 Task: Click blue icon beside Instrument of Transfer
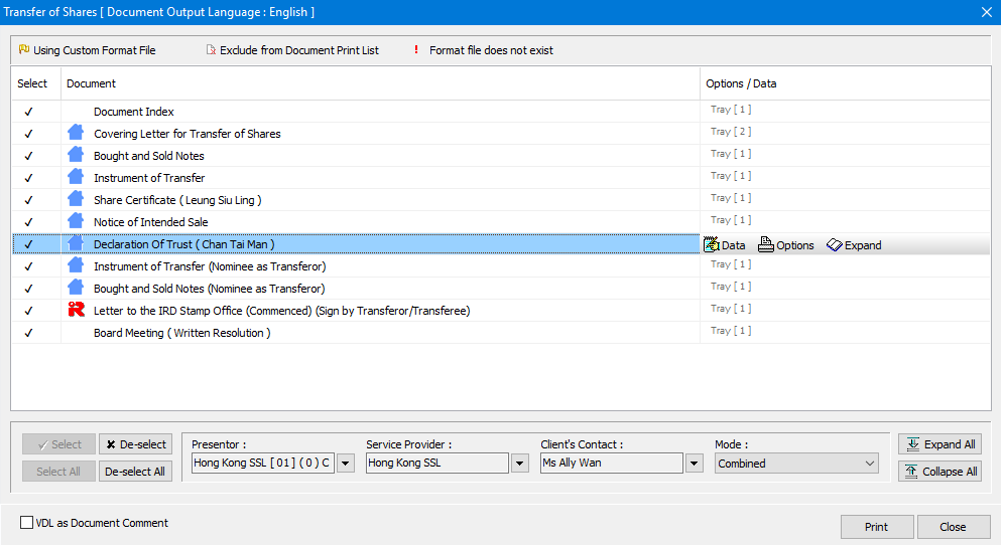point(75,177)
